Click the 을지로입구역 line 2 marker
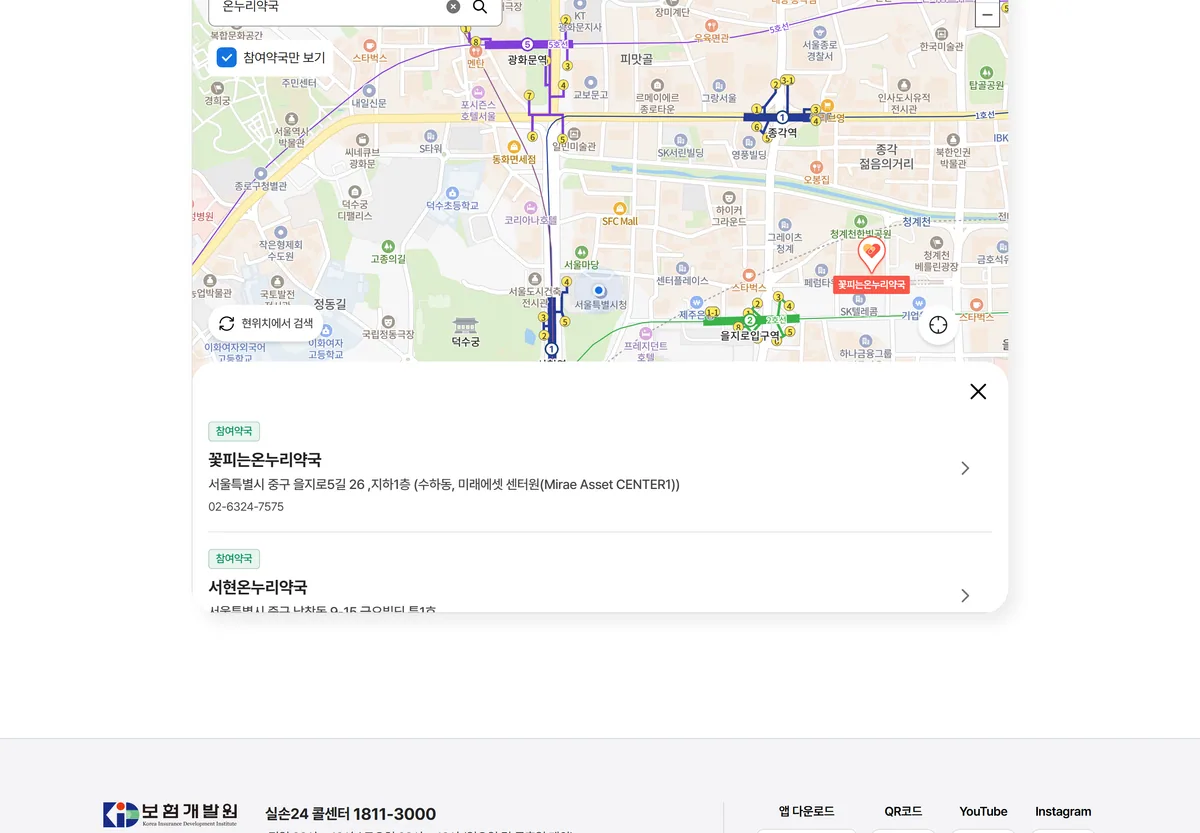Viewport: 1200px width, 833px height. 749,321
